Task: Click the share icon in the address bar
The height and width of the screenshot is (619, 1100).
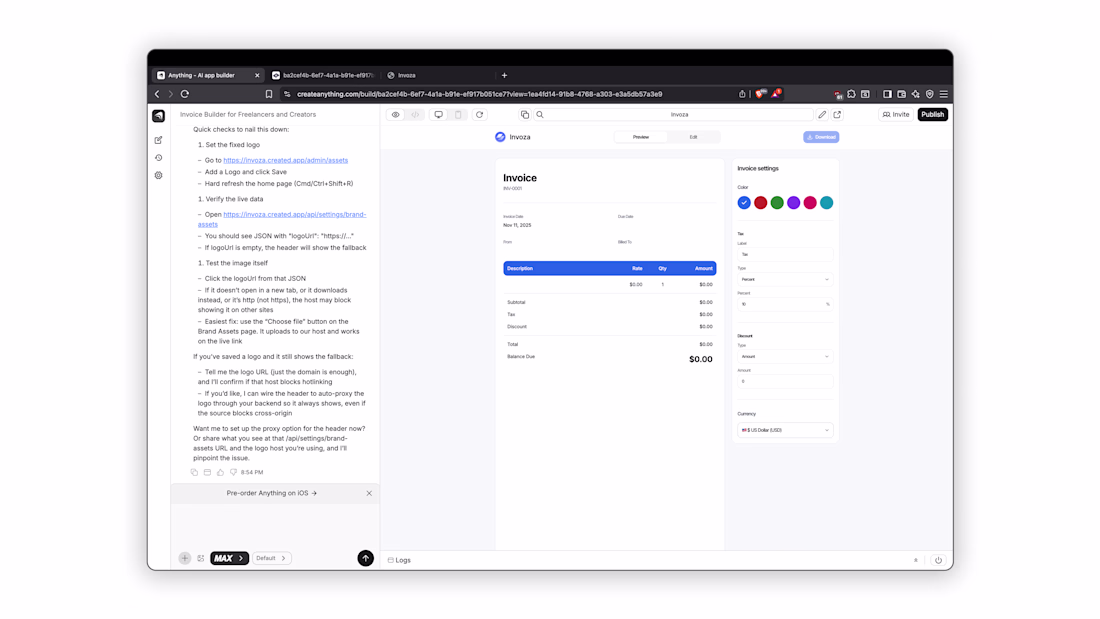Action: [742, 94]
